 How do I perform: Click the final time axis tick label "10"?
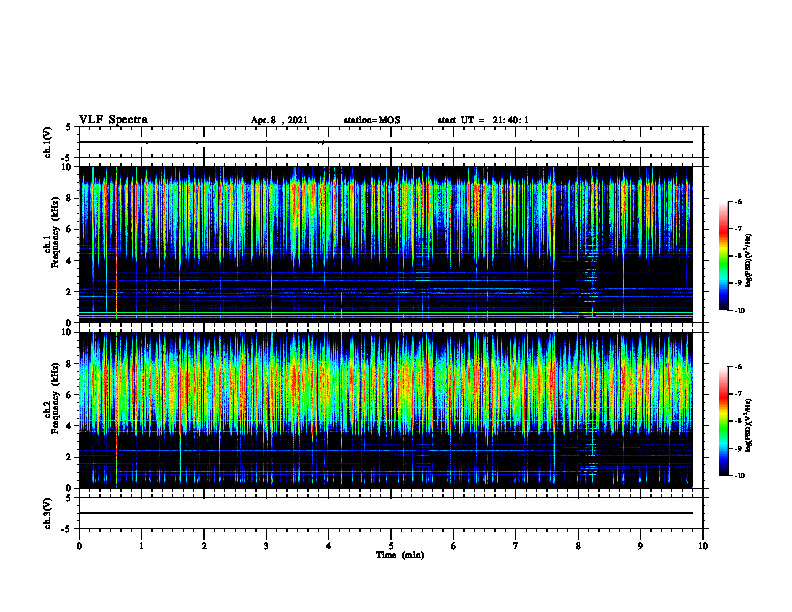click(x=703, y=546)
